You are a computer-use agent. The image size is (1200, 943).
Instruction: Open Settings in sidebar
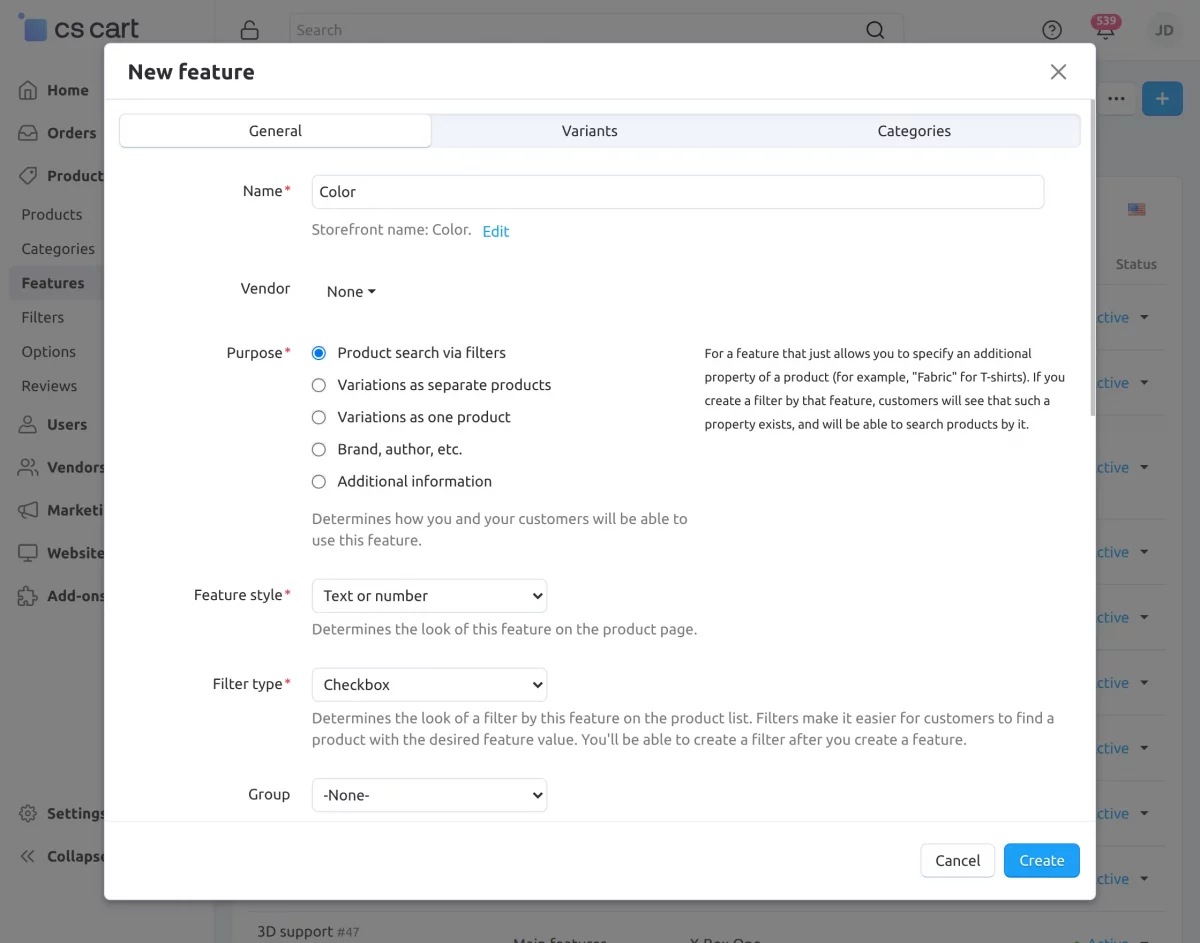61,813
